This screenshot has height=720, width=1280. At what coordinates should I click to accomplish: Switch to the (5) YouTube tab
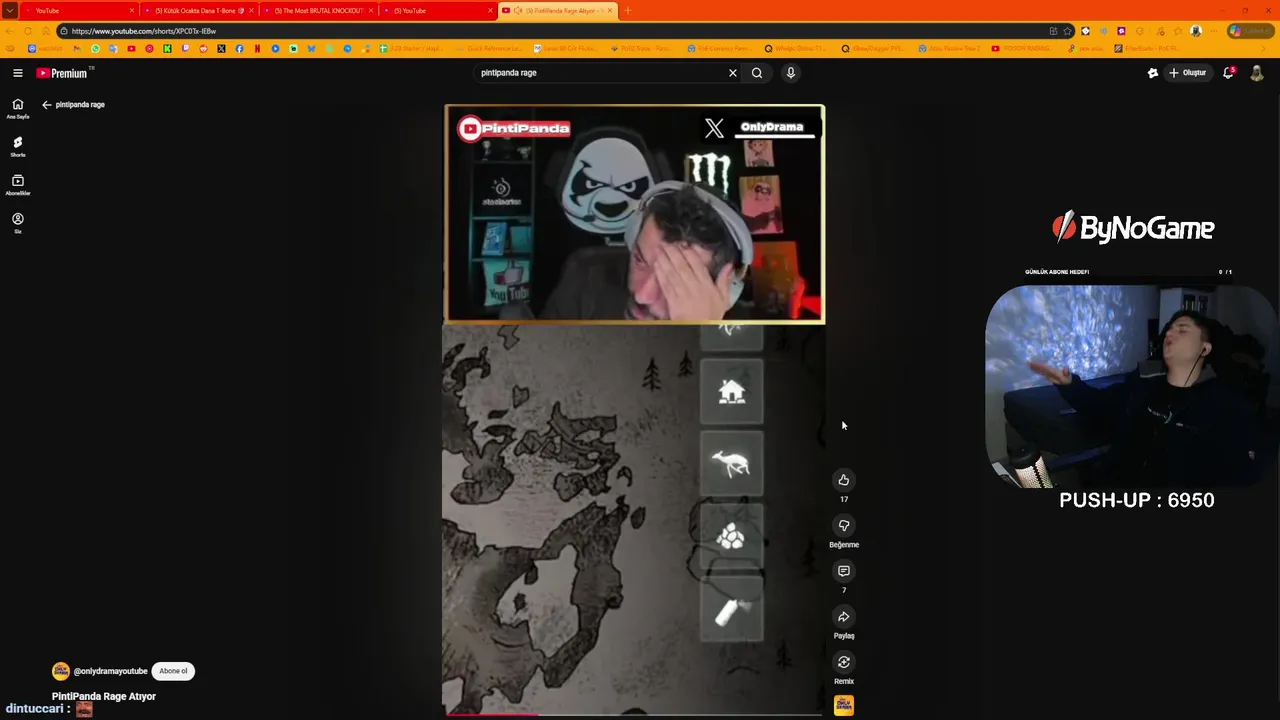[x=437, y=10]
